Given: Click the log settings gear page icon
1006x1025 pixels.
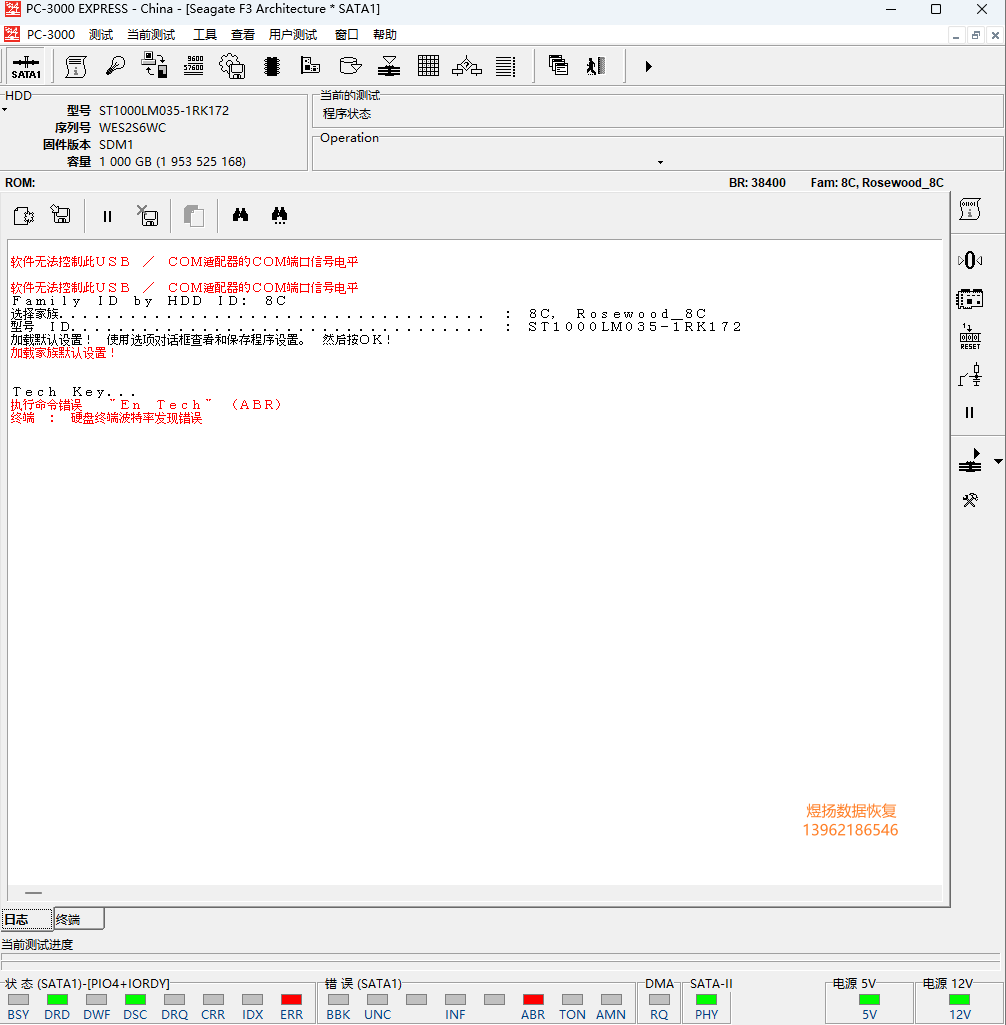Looking at the screenshot, I should [x=24, y=215].
